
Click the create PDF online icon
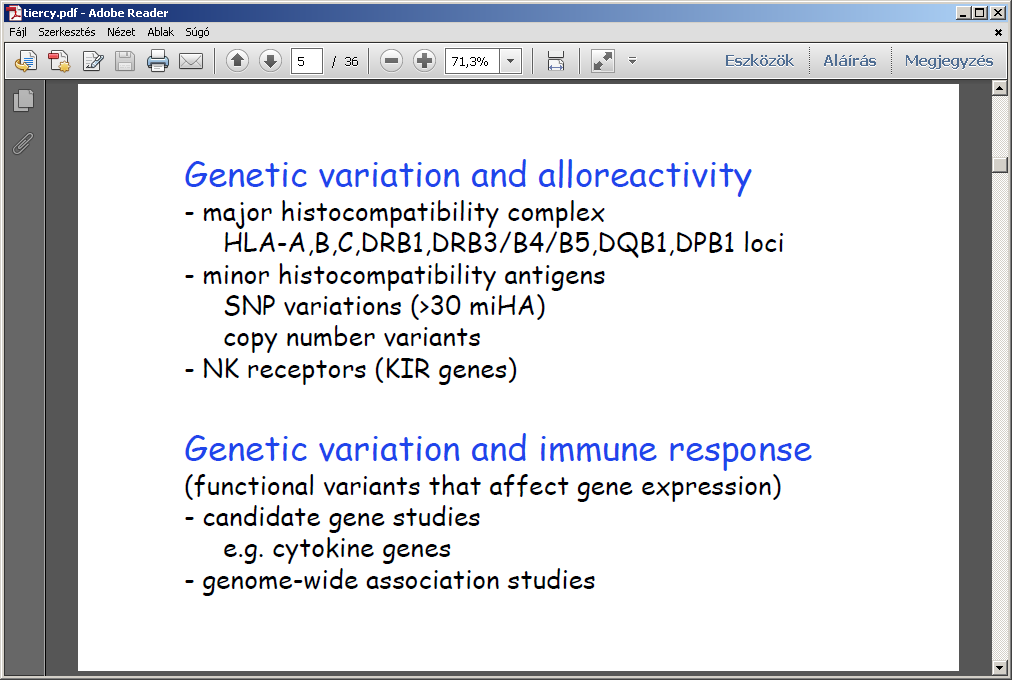[26, 61]
